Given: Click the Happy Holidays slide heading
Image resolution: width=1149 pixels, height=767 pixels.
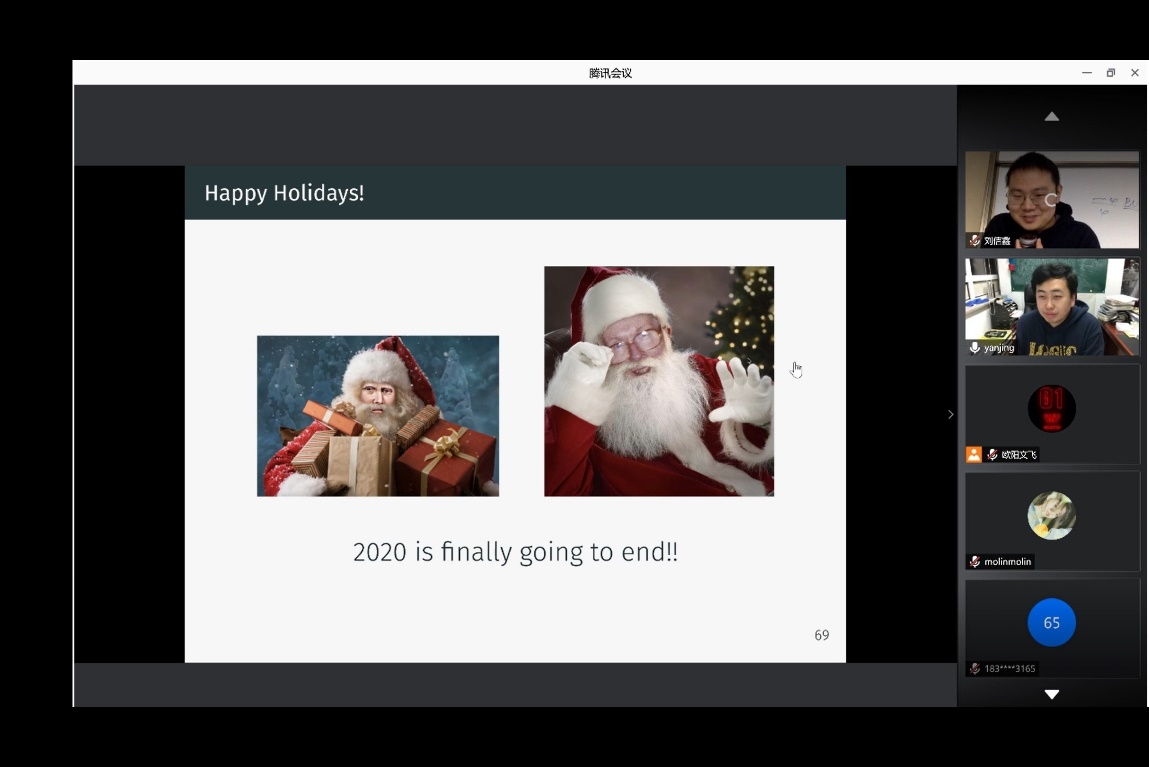Looking at the screenshot, I should pyautogui.click(x=284, y=193).
